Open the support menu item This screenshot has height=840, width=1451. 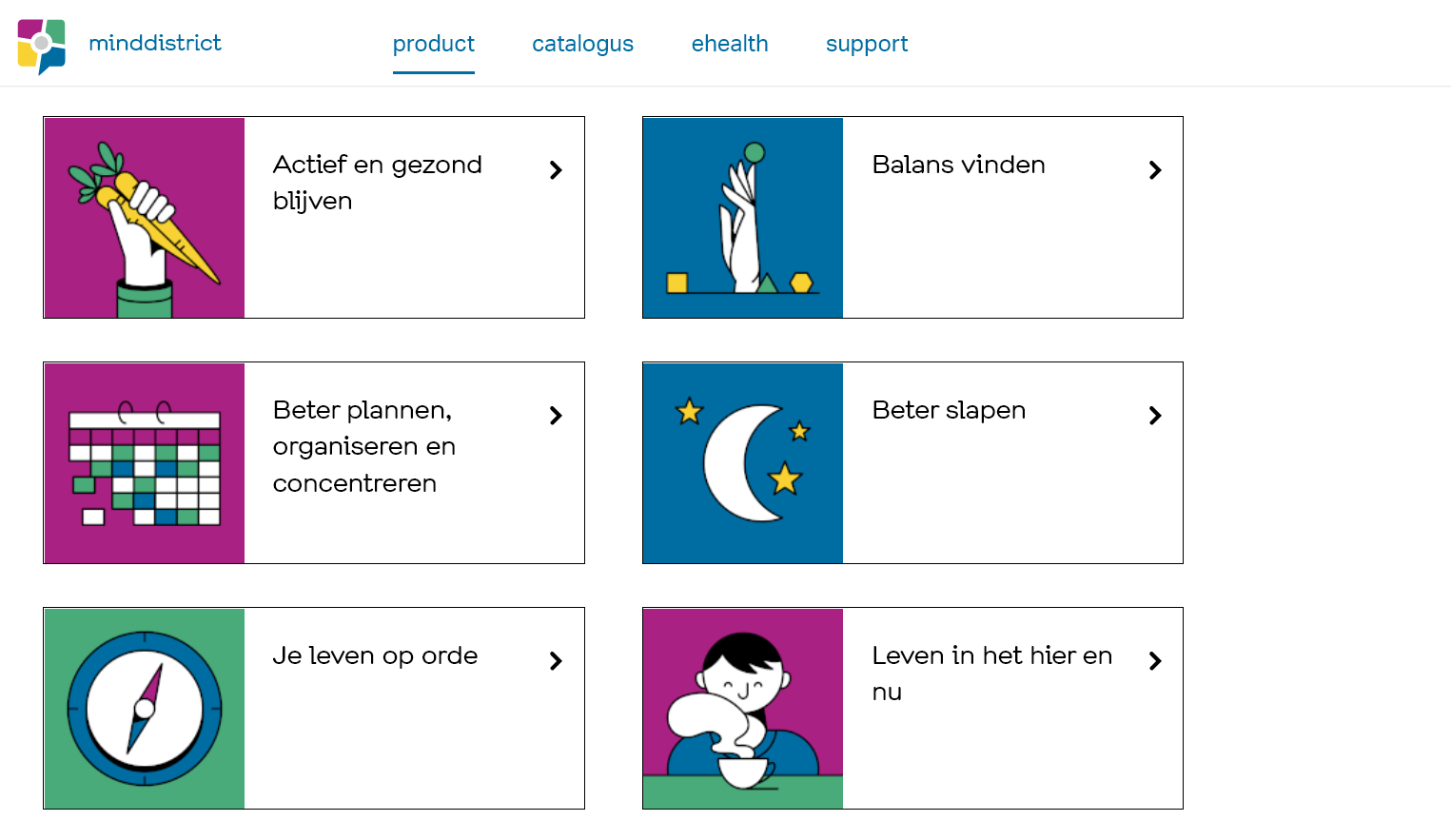click(x=867, y=44)
